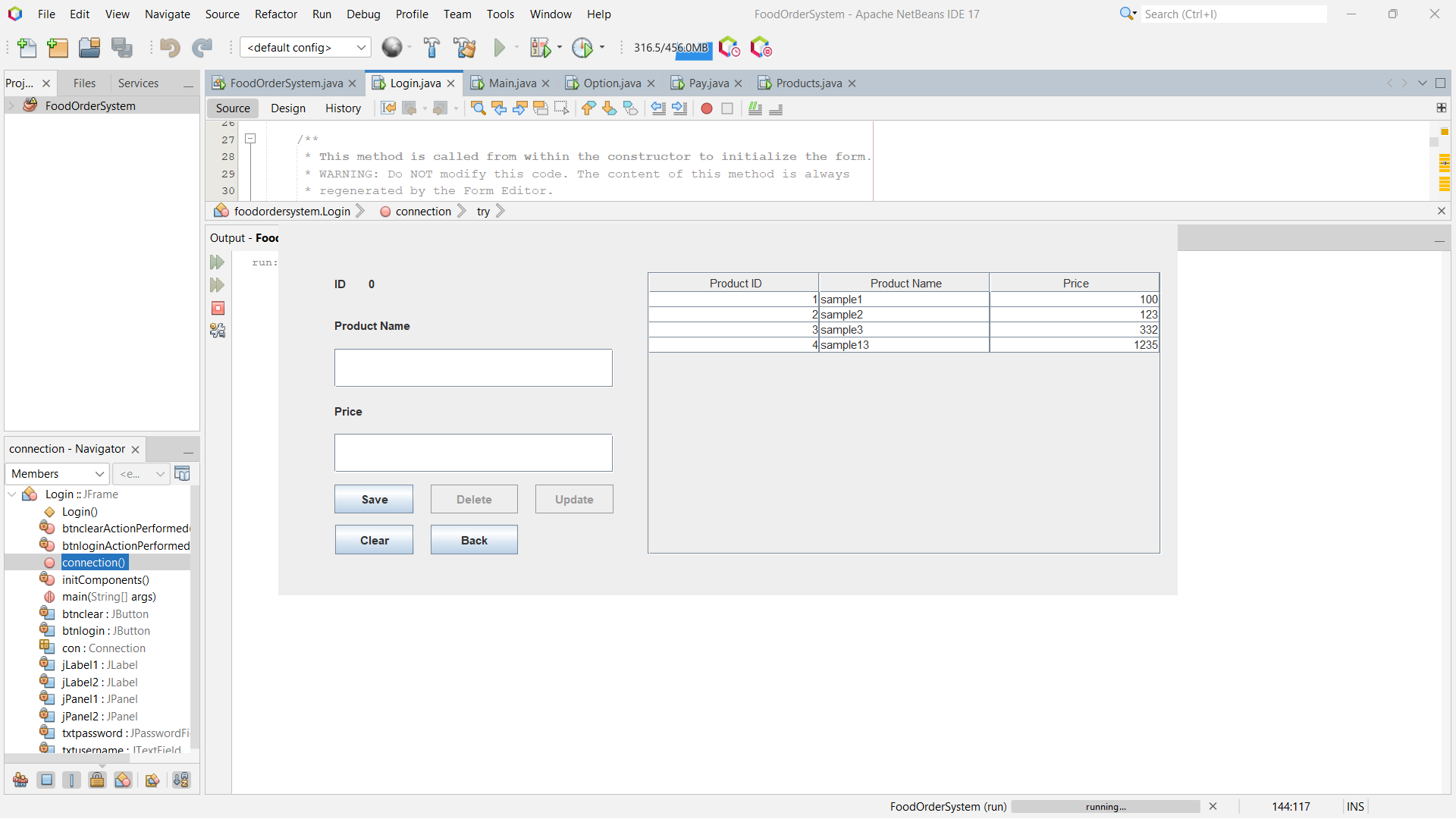The image size is (1456, 819).
Task: Select the Debug Project toolbar icon
Action: pos(539,47)
